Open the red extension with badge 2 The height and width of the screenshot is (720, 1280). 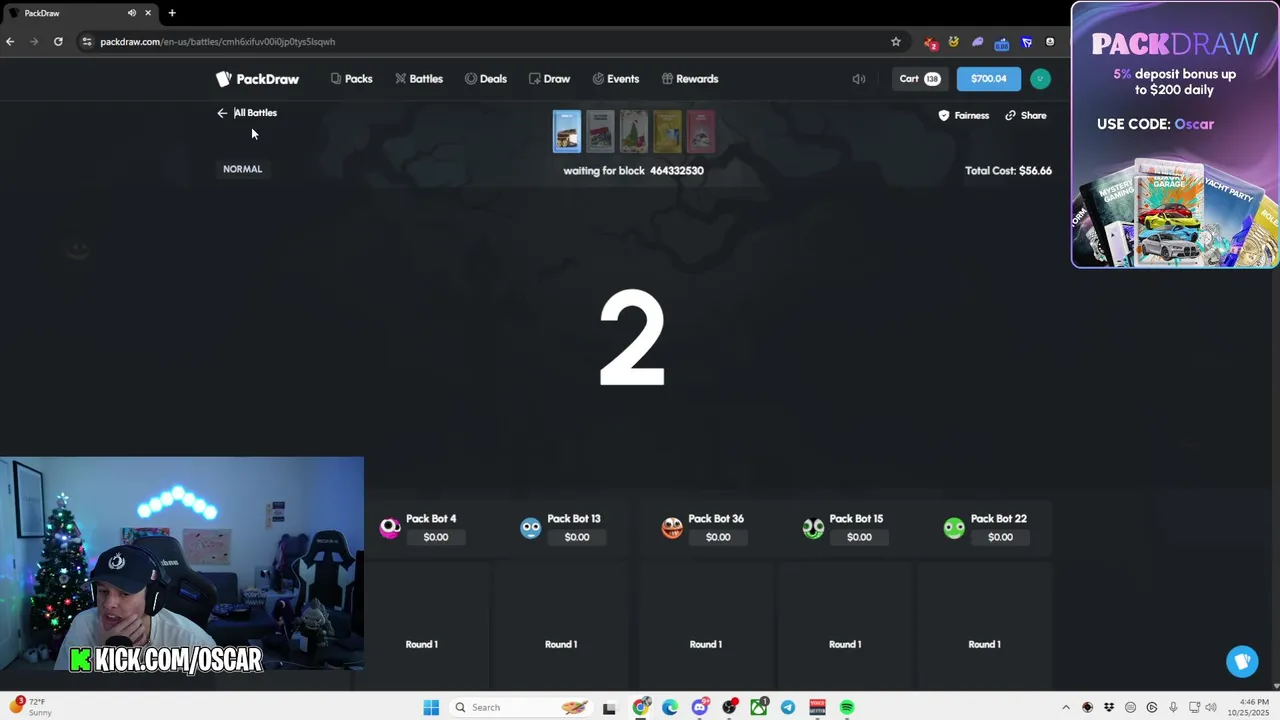[x=931, y=42]
